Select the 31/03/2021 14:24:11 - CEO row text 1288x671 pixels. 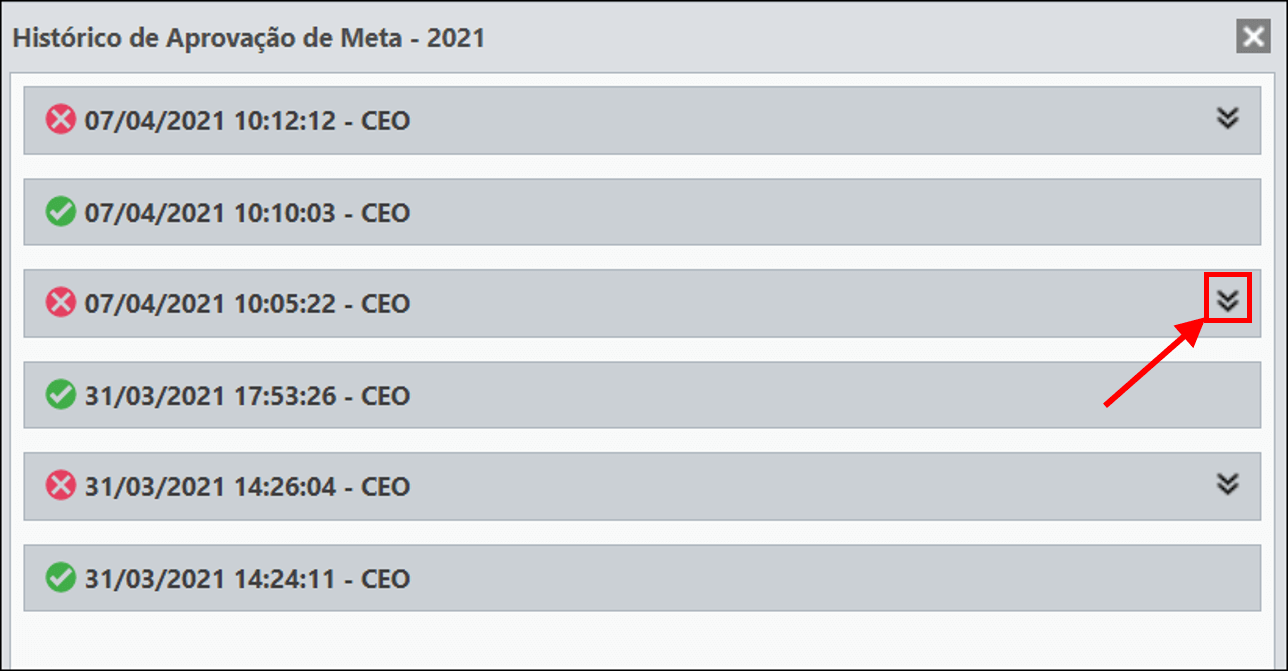click(247, 579)
